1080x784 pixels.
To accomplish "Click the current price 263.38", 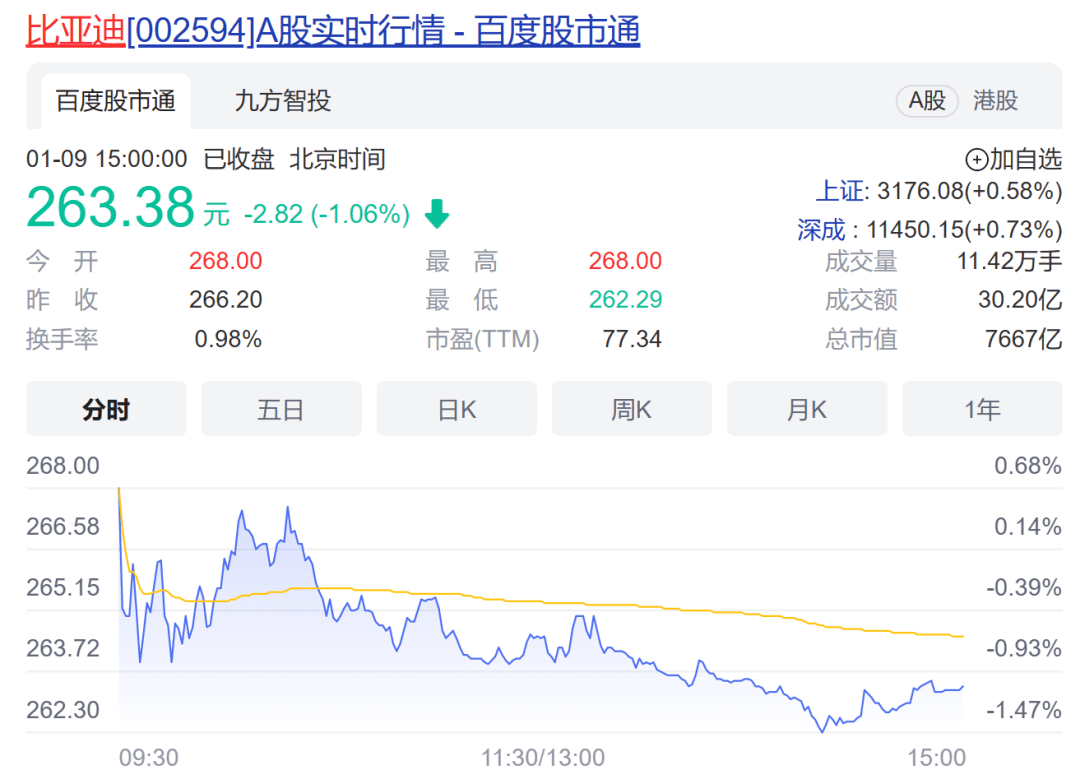I will click(x=111, y=207).
